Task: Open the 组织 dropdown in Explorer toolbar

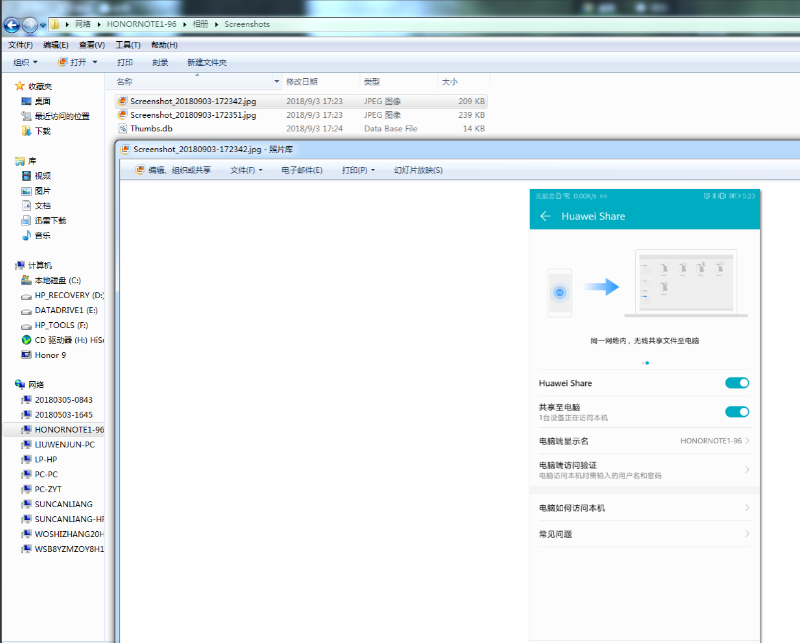Action: [26, 62]
